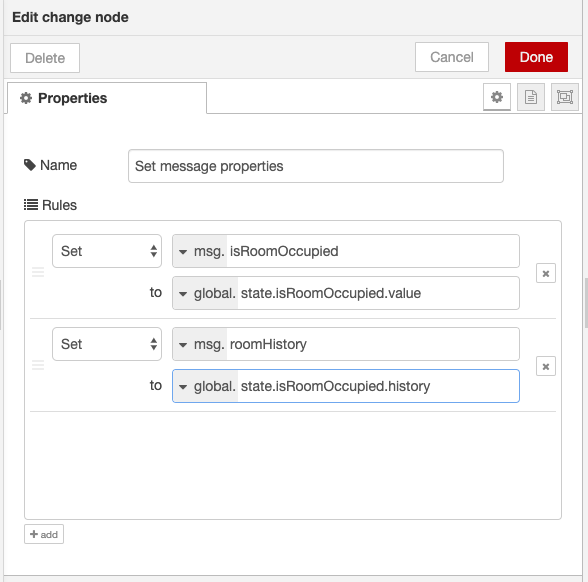
Task: Expand msg type selector for roomHistory
Action: point(200,344)
